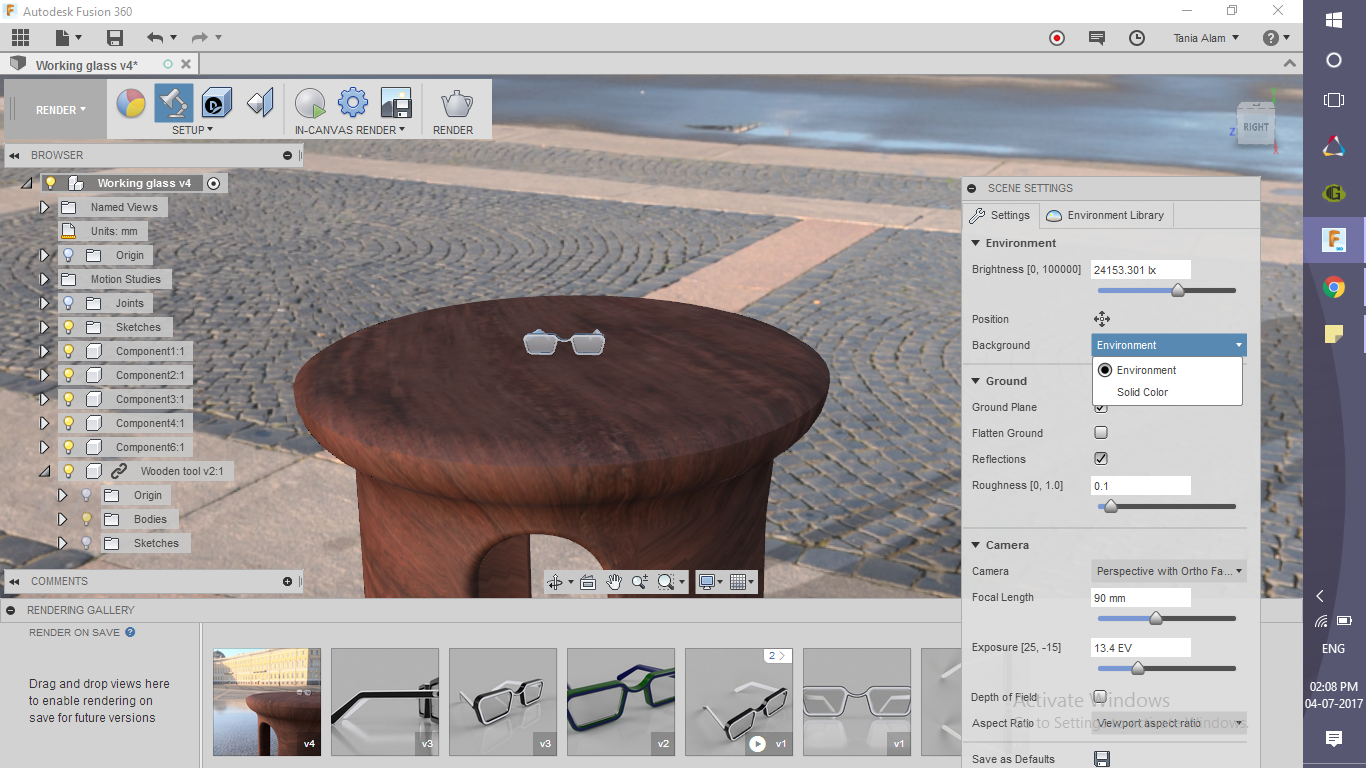Click the Undo arrow
The width and height of the screenshot is (1366, 768).
point(155,38)
